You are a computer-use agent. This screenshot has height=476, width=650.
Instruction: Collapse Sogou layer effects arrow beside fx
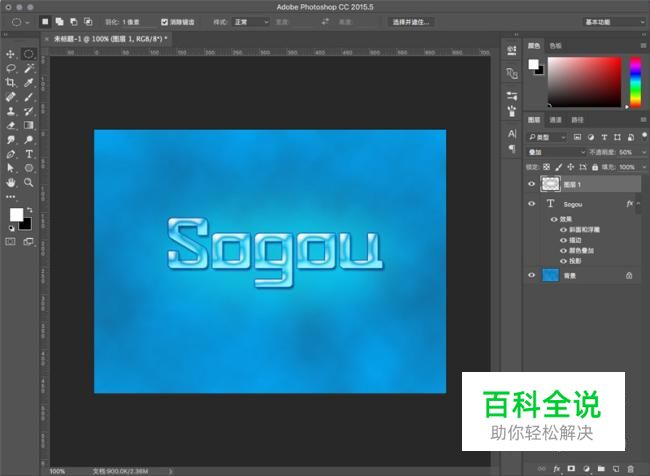click(x=640, y=204)
